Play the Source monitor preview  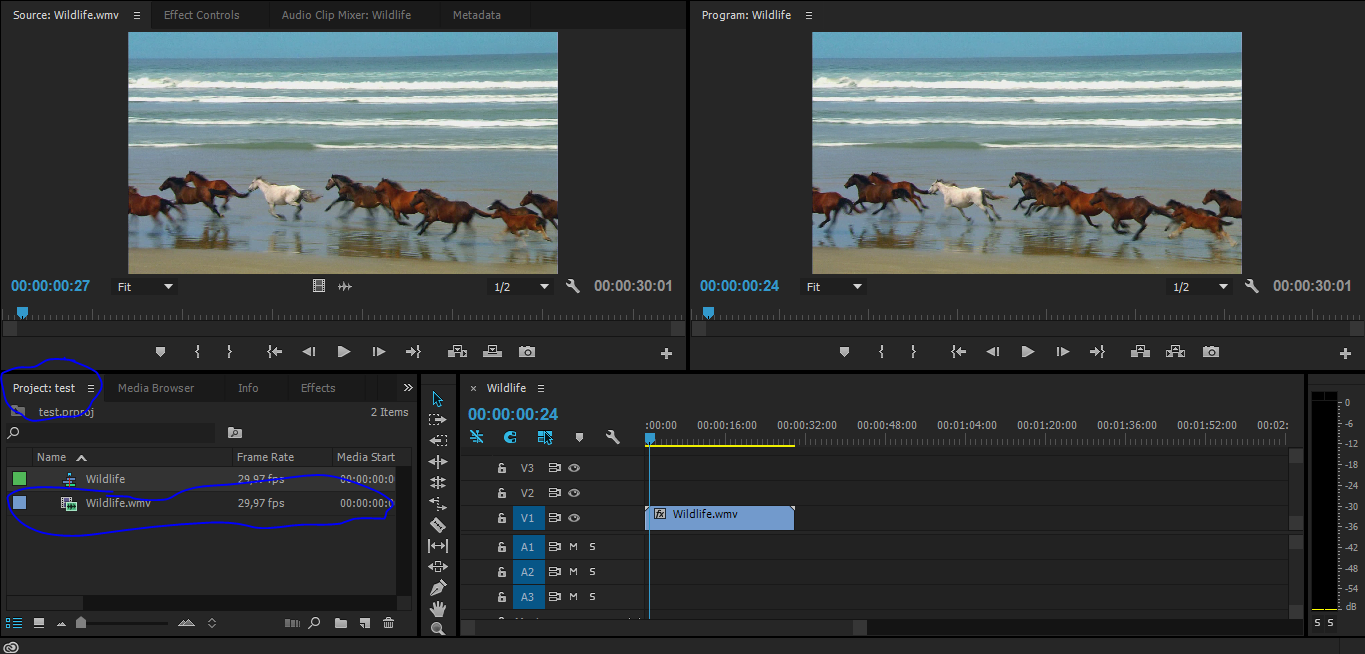coord(343,351)
